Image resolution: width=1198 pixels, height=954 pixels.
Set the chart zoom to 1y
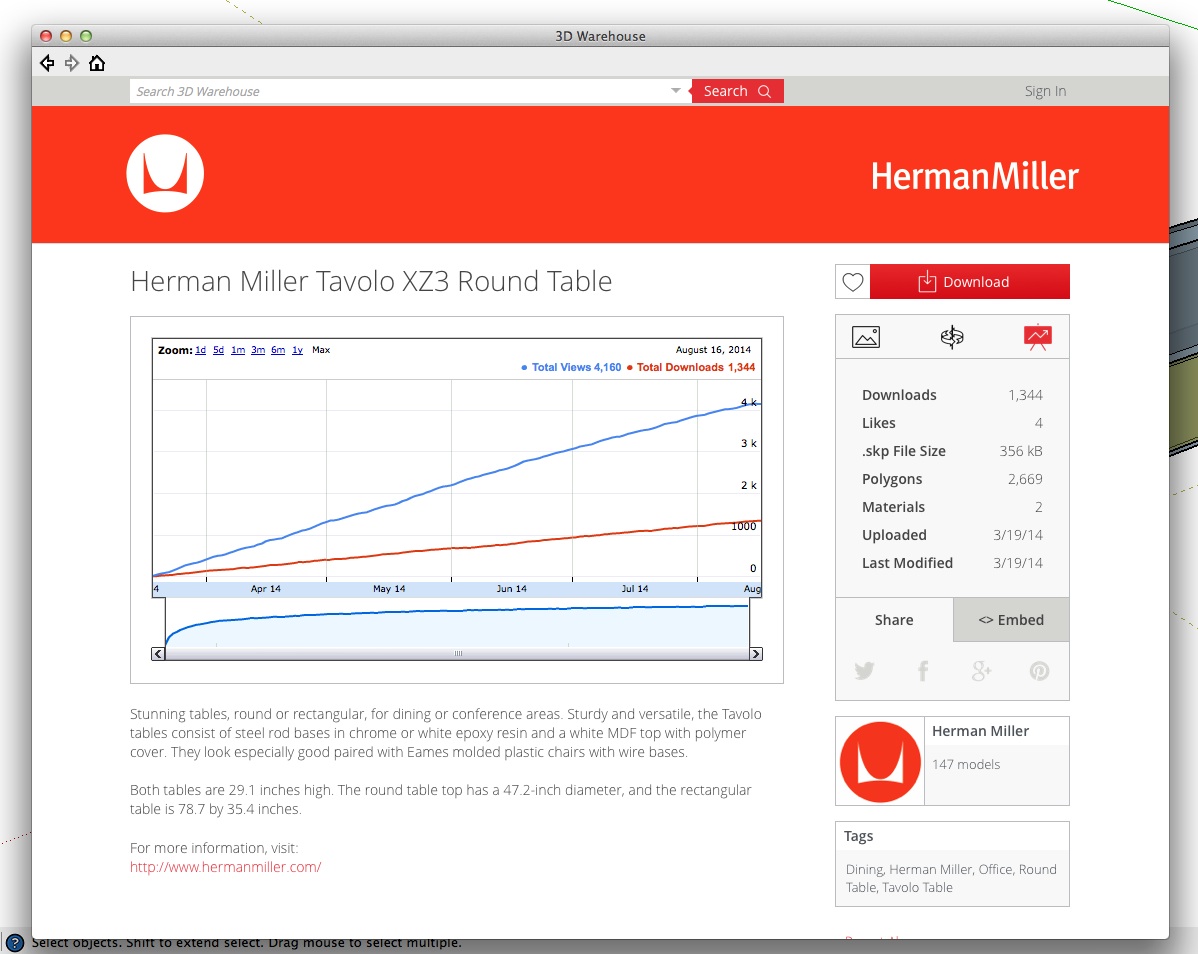pyautogui.click(x=297, y=350)
